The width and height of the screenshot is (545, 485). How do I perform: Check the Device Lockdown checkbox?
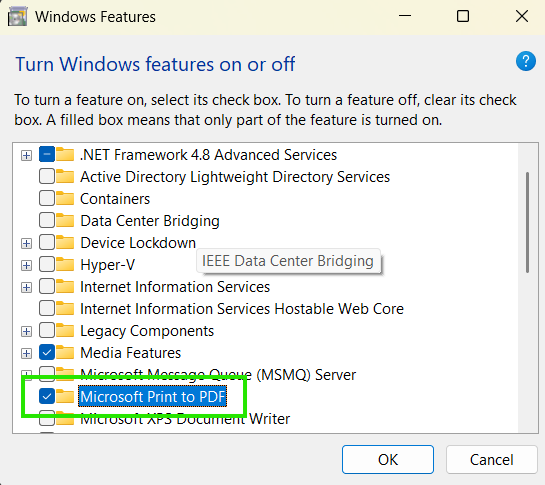[47, 242]
